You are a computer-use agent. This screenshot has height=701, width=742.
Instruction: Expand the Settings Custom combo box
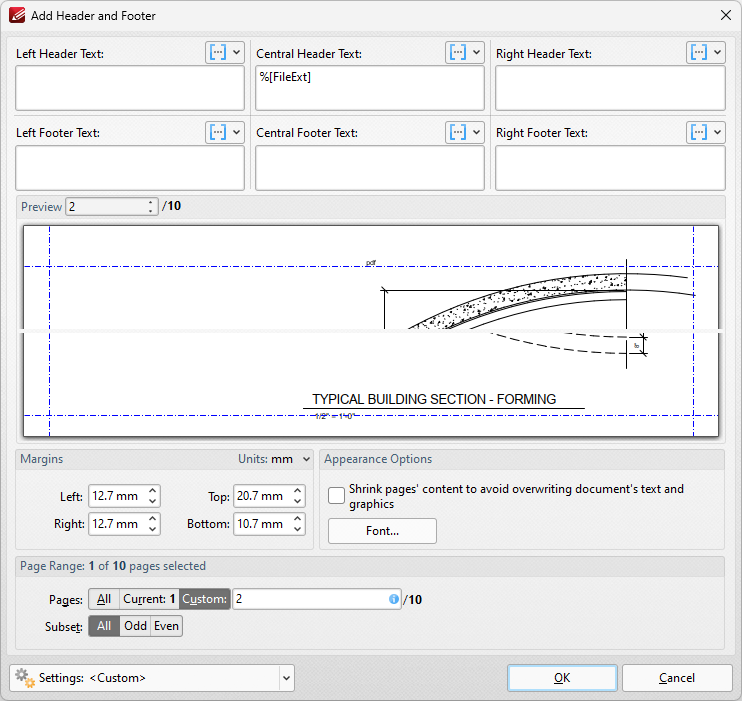(286, 678)
